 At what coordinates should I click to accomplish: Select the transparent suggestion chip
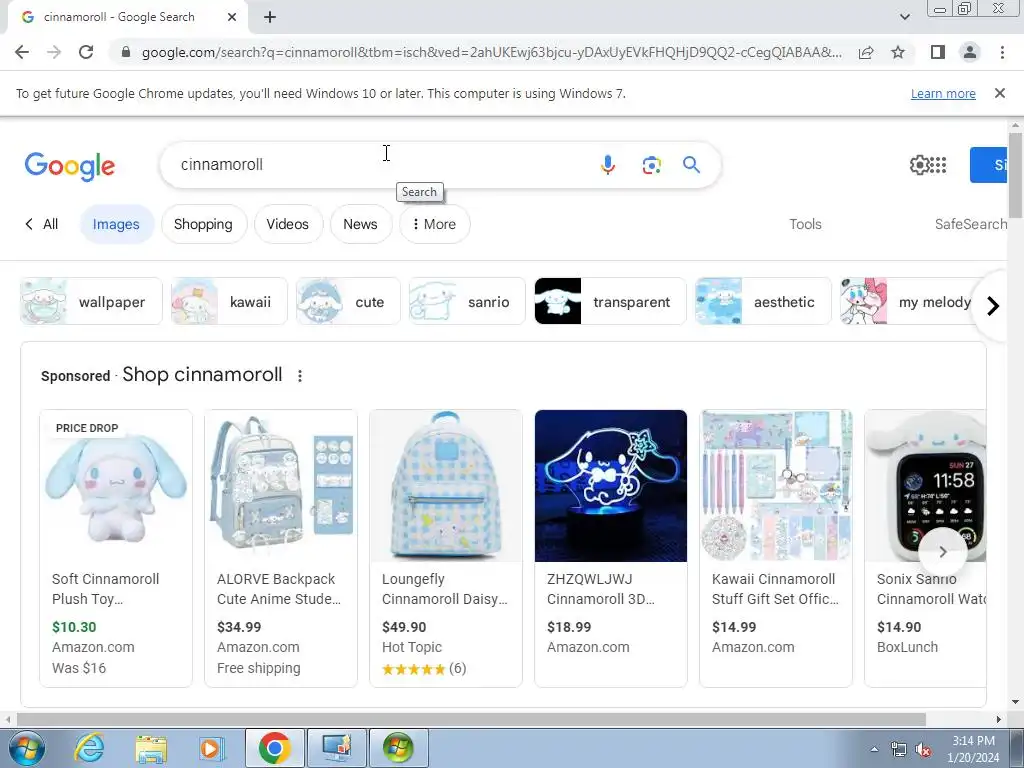(x=610, y=301)
